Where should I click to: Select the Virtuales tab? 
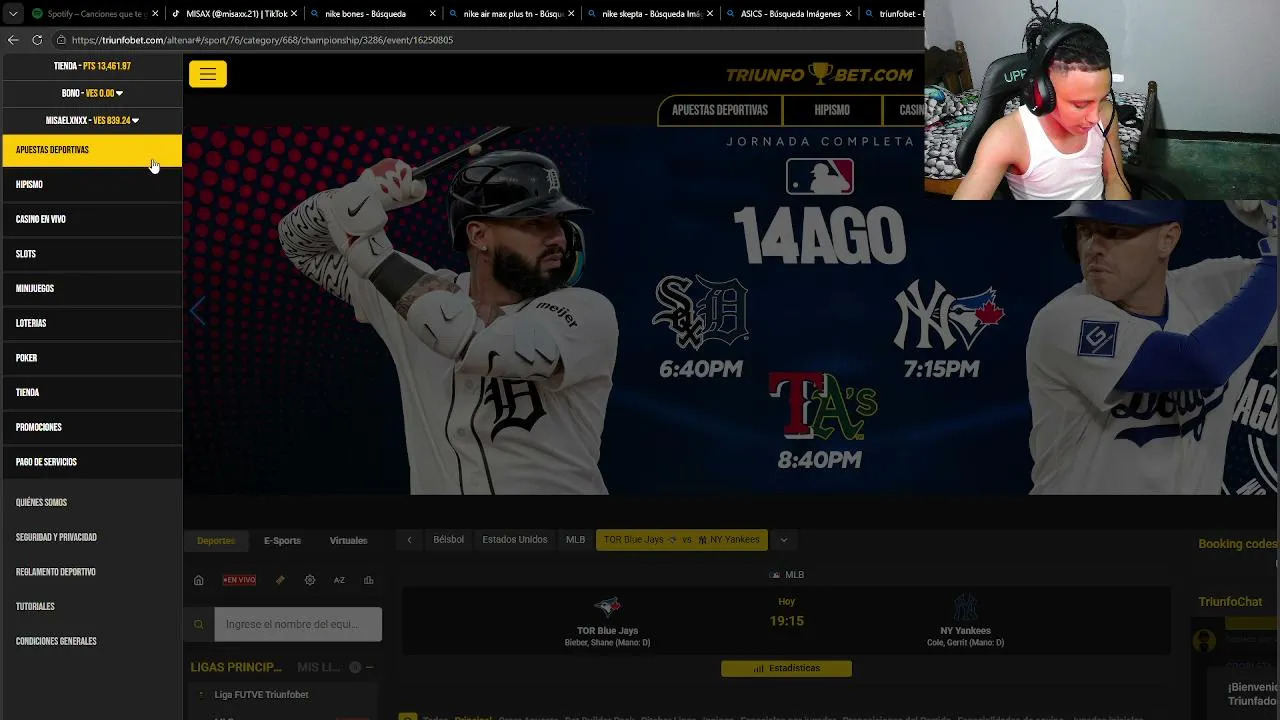348,540
